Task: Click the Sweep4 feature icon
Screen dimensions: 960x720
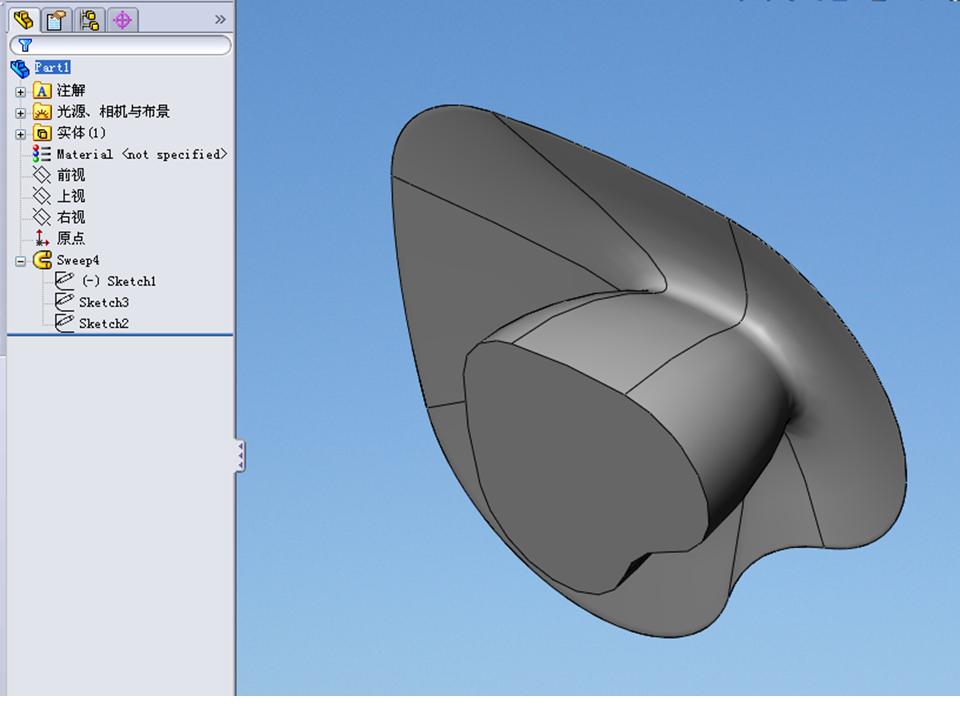Action: click(42, 260)
